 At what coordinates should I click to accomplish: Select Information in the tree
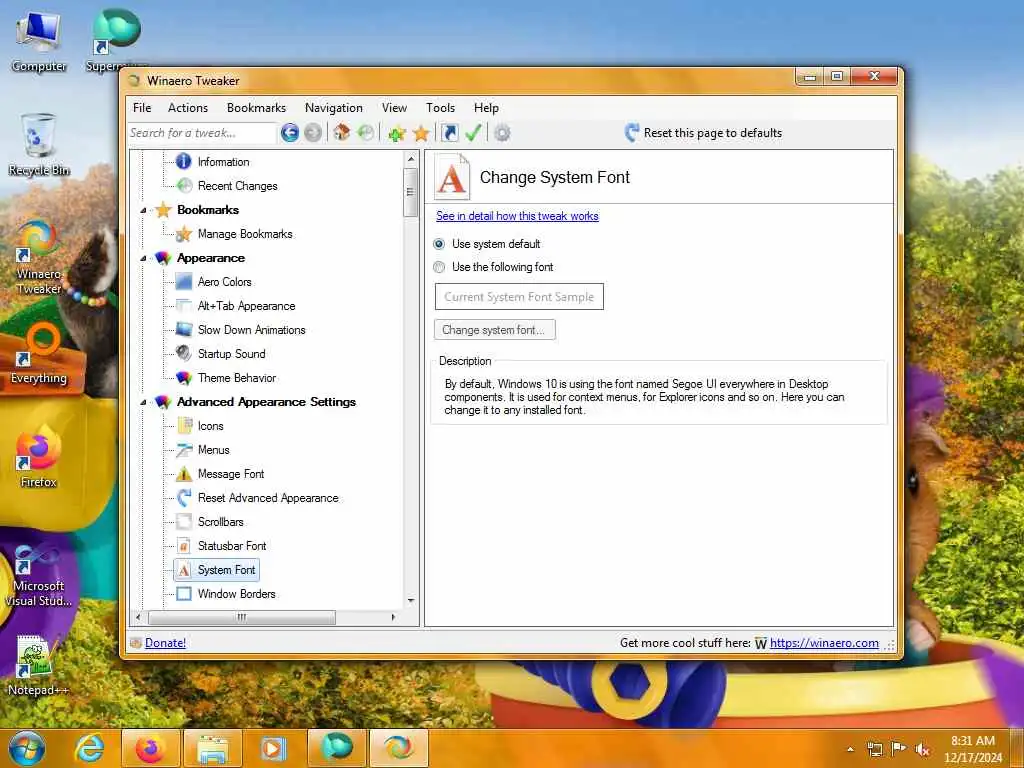[x=223, y=162]
